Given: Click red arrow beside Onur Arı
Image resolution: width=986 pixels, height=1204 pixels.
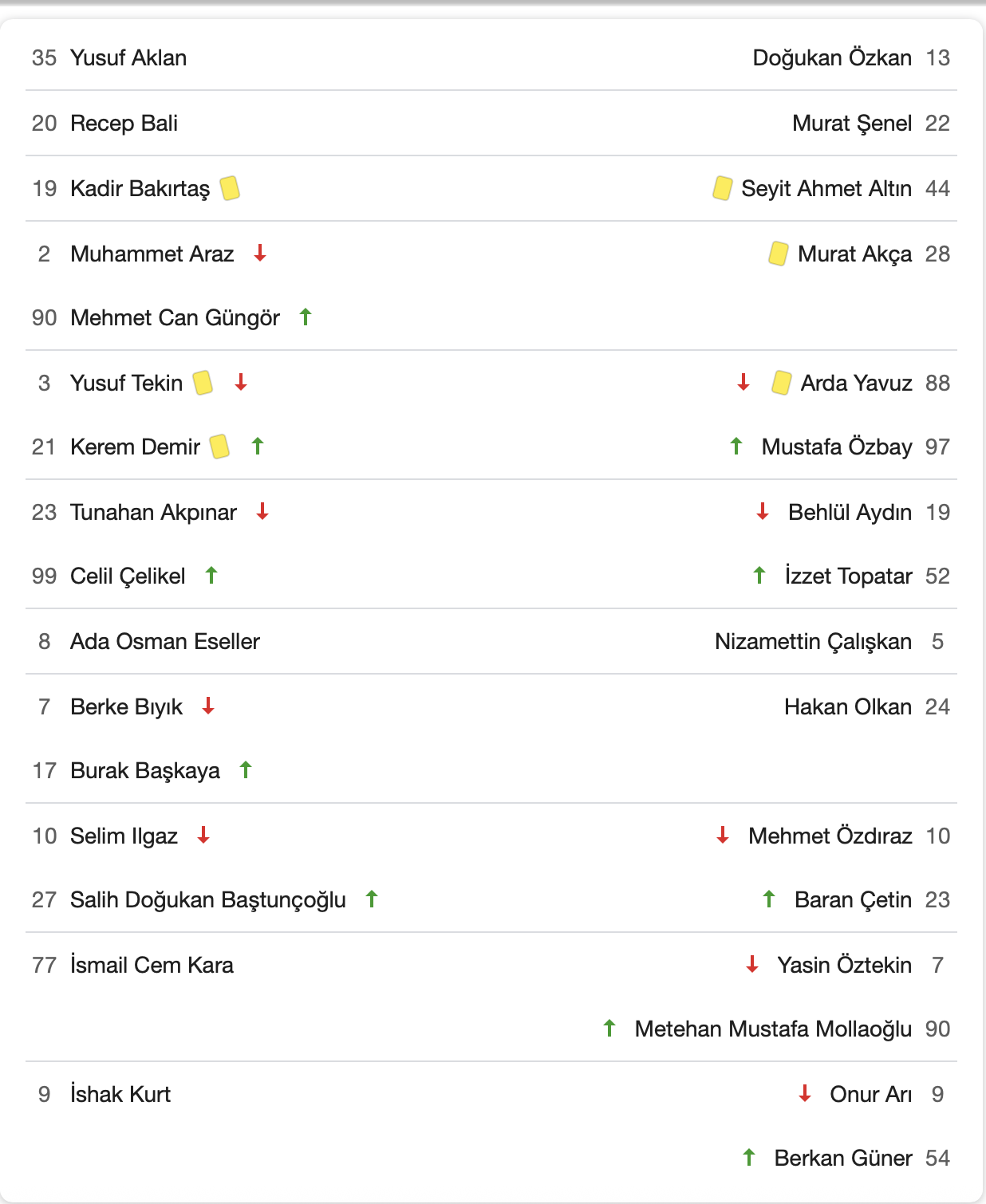Looking at the screenshot, I should coord(805,1094).
